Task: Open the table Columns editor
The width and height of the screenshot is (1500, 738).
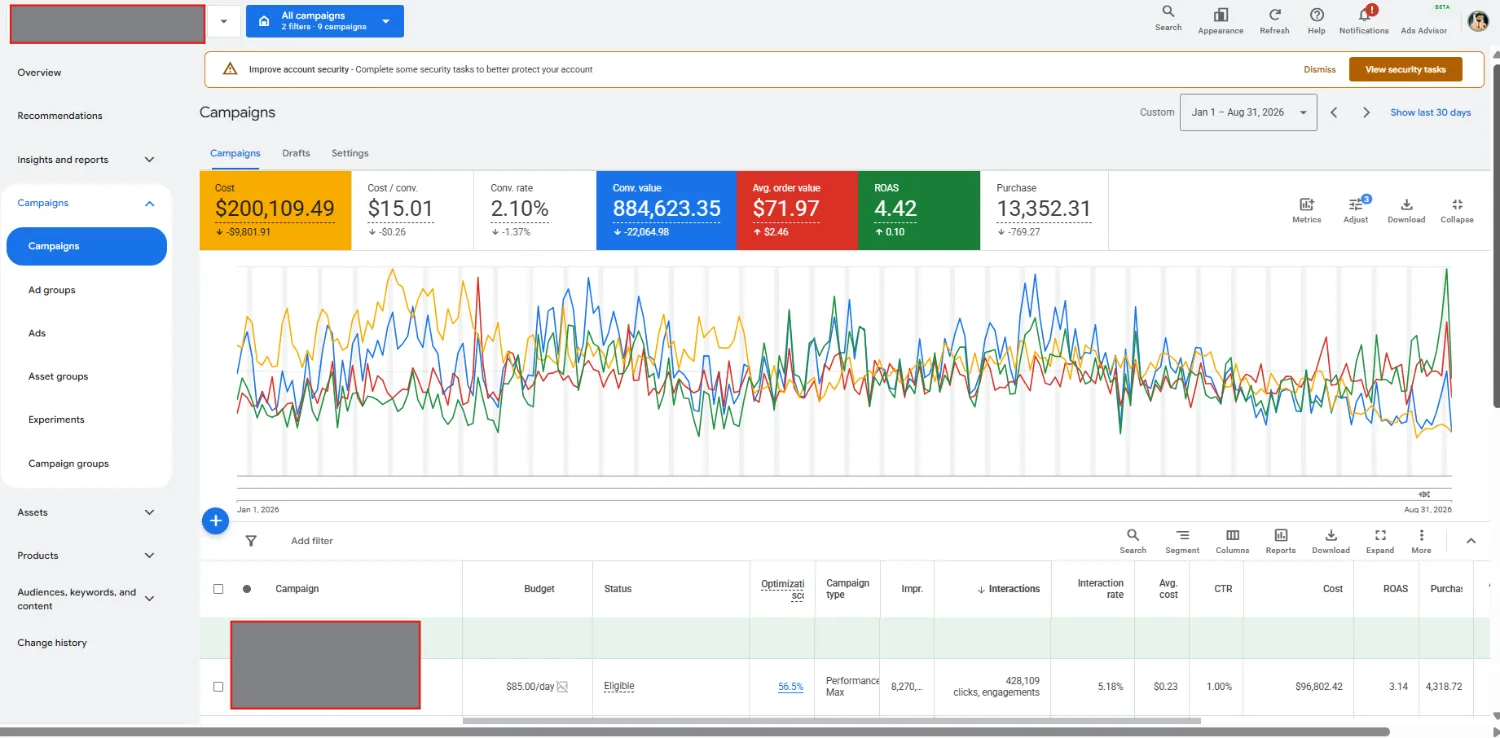Action: tap(1232, 541)
